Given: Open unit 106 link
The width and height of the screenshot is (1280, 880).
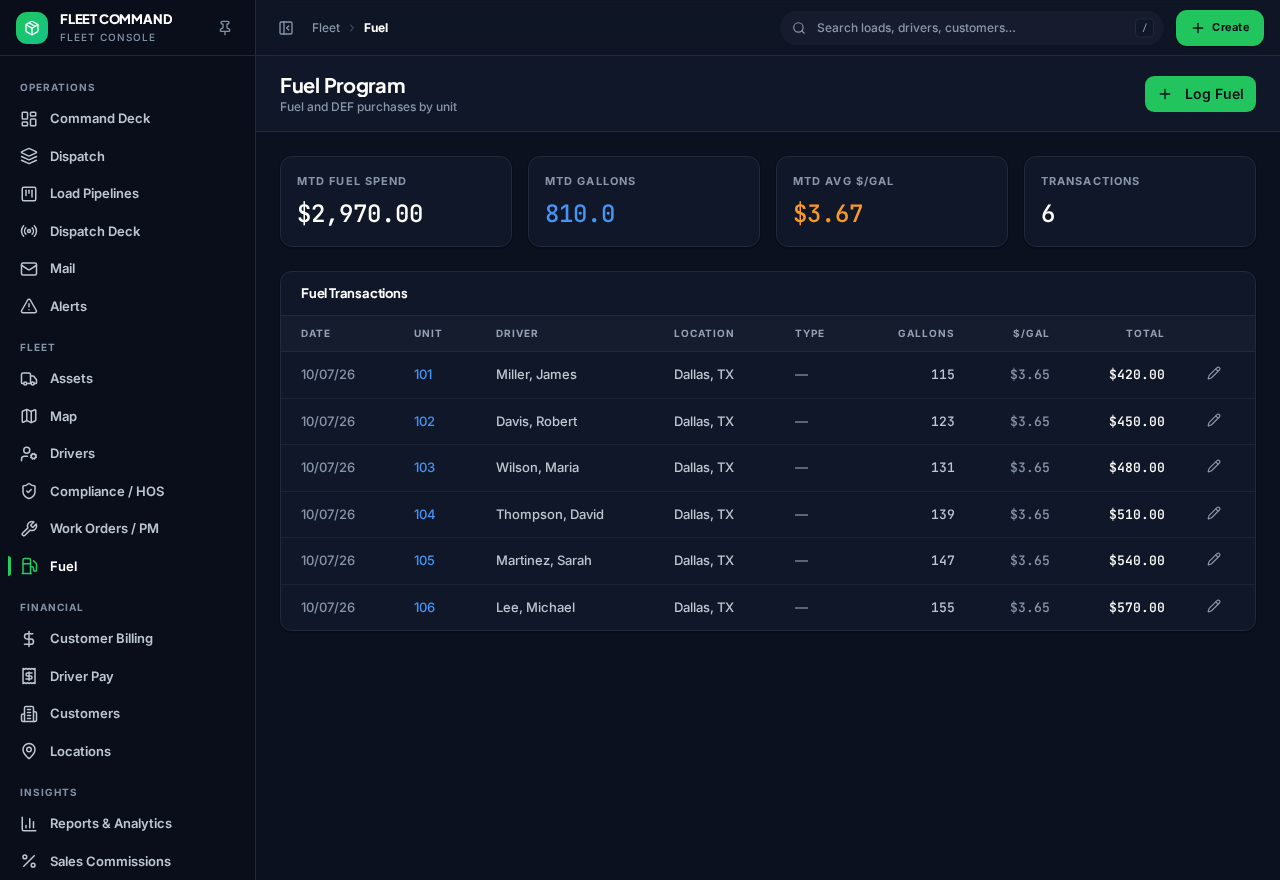Looking at the screenshot, I should 424,608.
